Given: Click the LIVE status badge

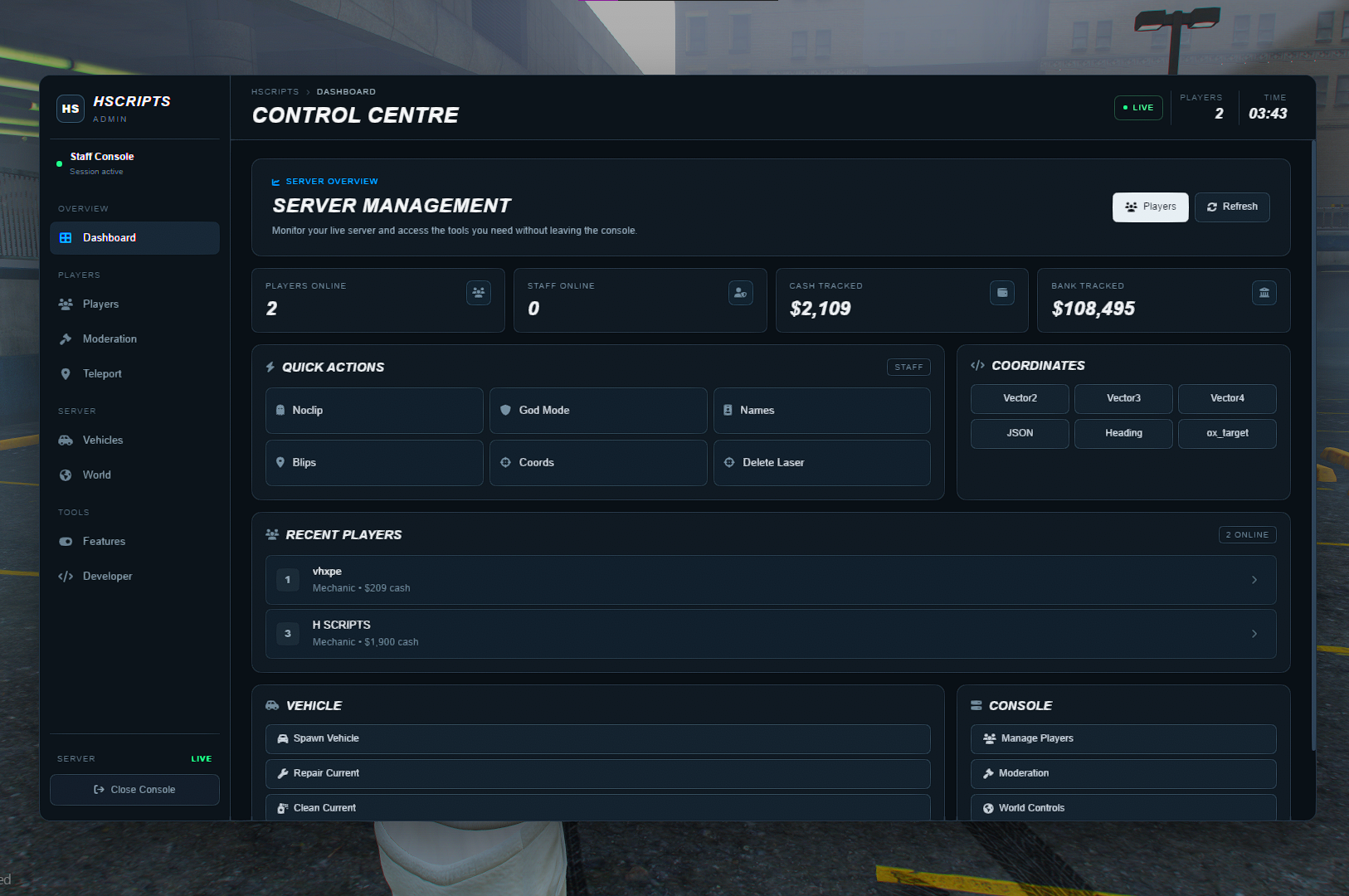Looking at the screenshot, I should (1138, 108).
